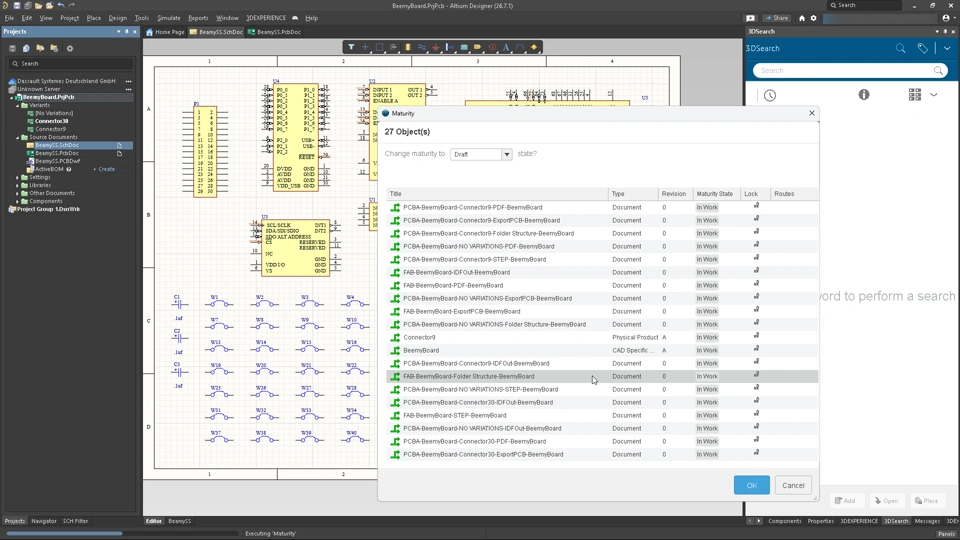Switch to the Navigator tab at the bottom left
Image resolution: width=960 pixels, height=540 pixels.
pos(43,521)
